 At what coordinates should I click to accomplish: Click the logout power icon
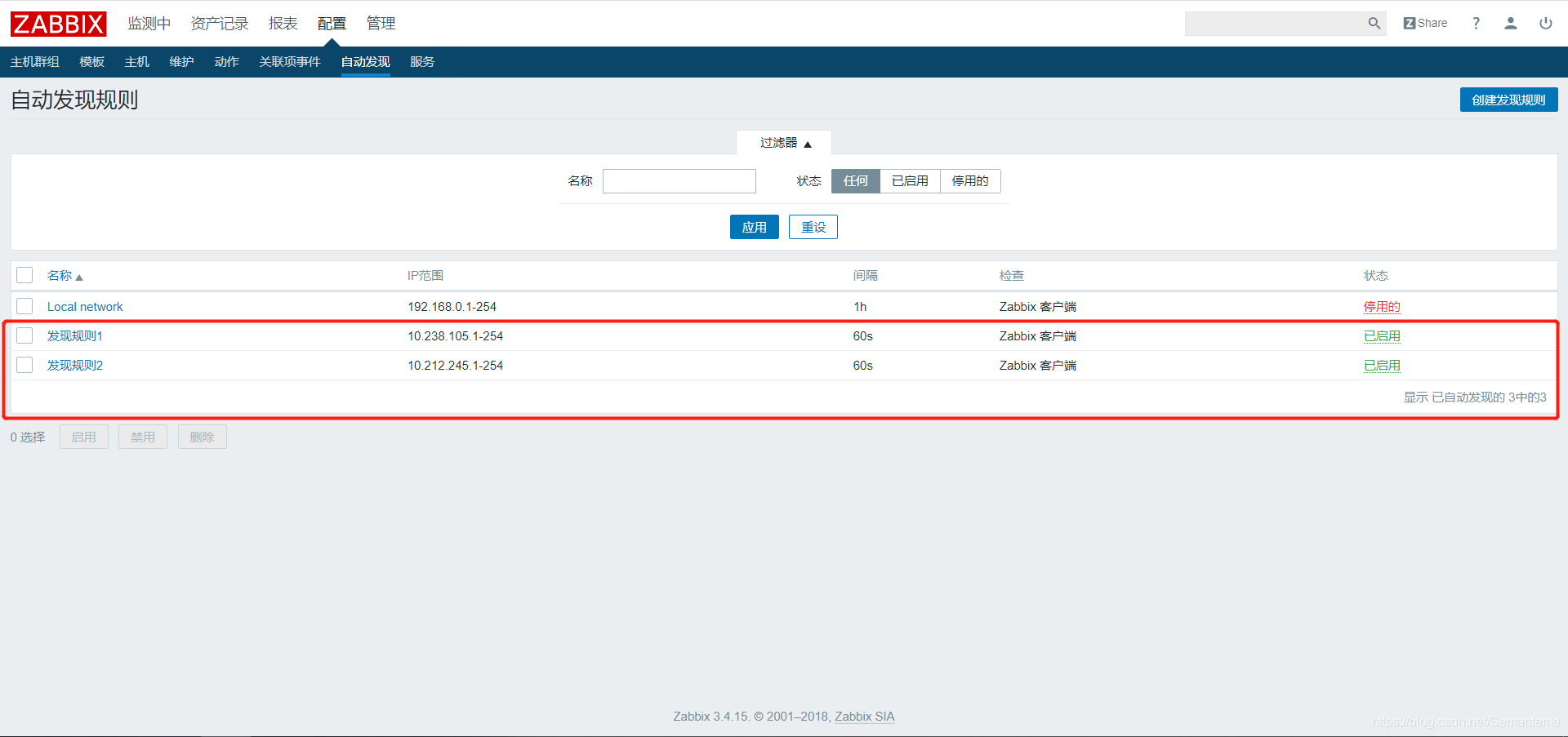[1546, 24]
